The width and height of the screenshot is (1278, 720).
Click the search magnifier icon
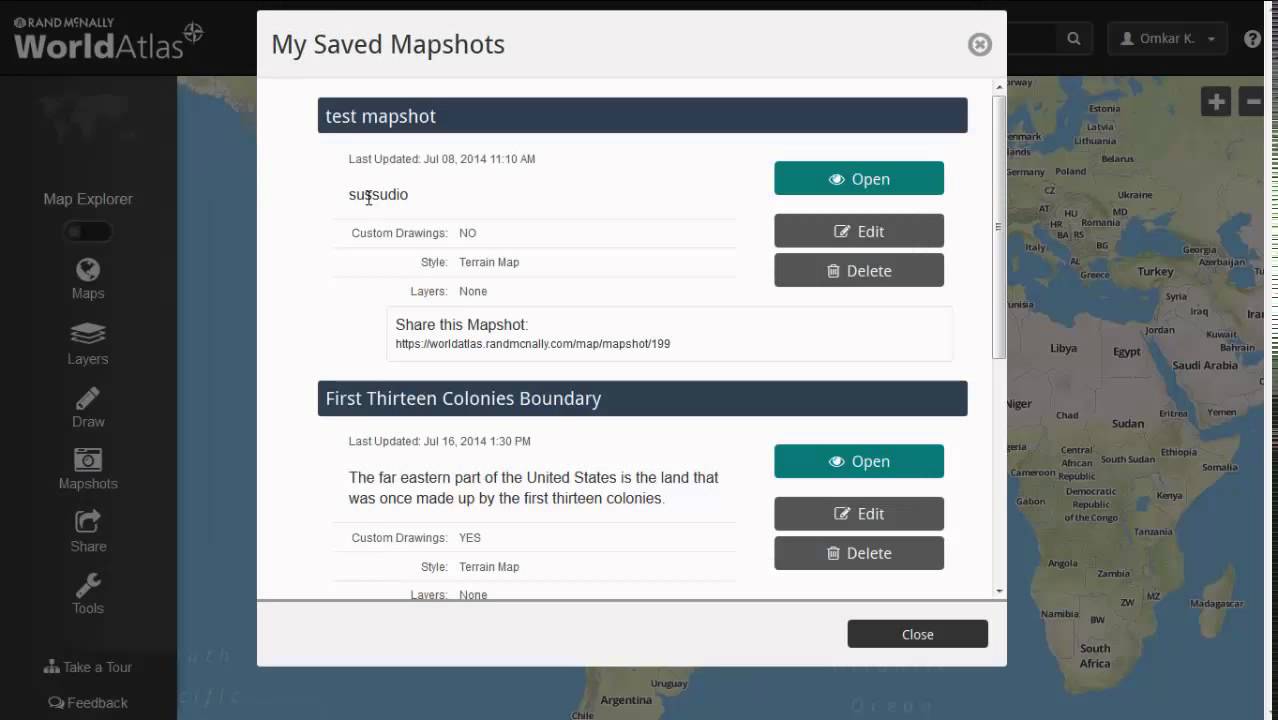tap(1073, 39)
